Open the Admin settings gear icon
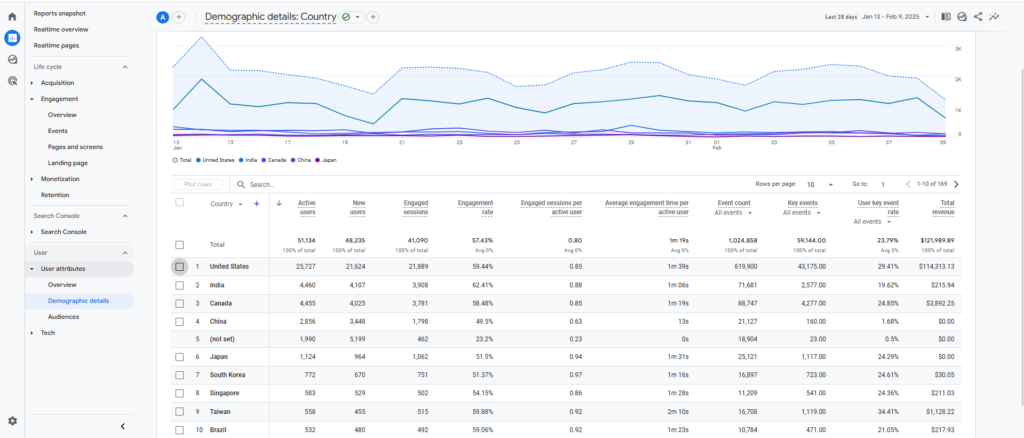 (x=12, y=421)
